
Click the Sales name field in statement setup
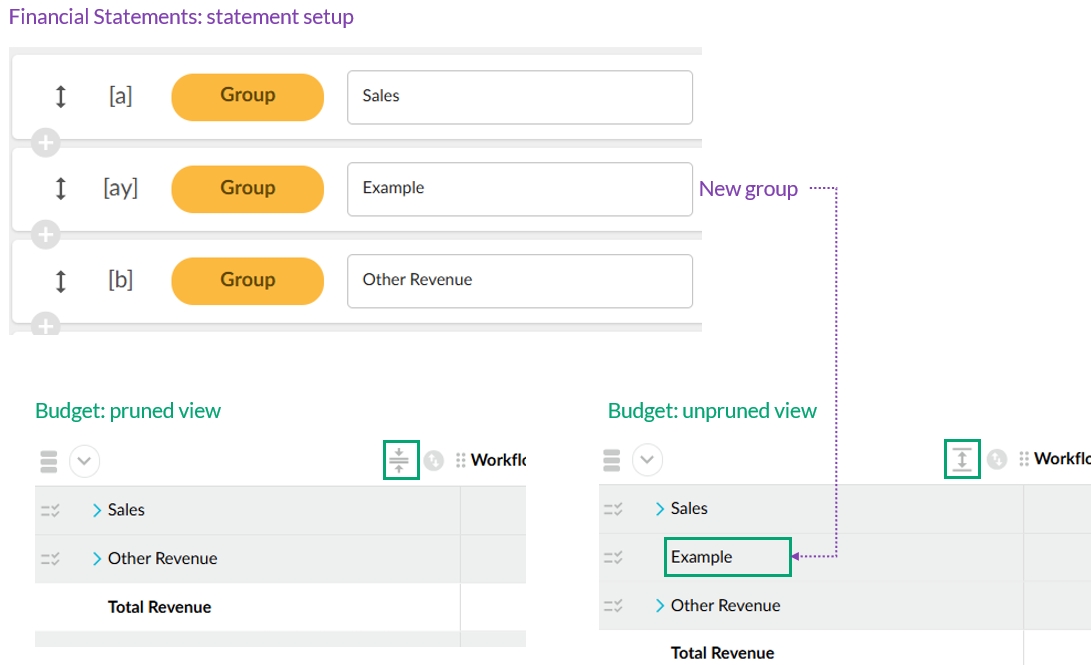[x=519, y=97]
